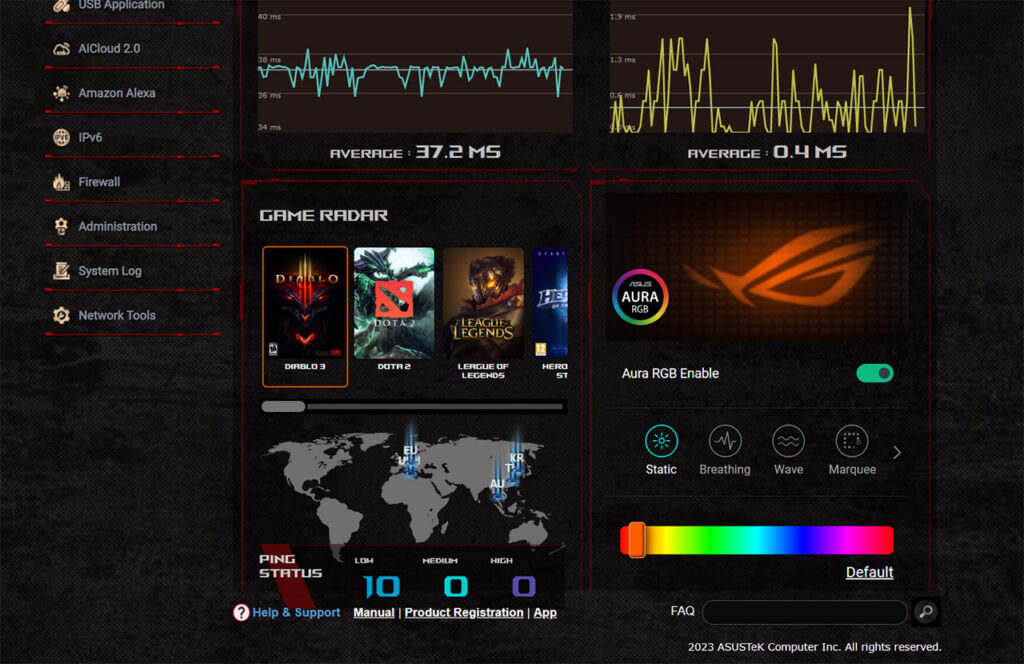1024x664 pixels.
Task: Open the Help & Support question mark icon
Action: click(x=240, y=612)
